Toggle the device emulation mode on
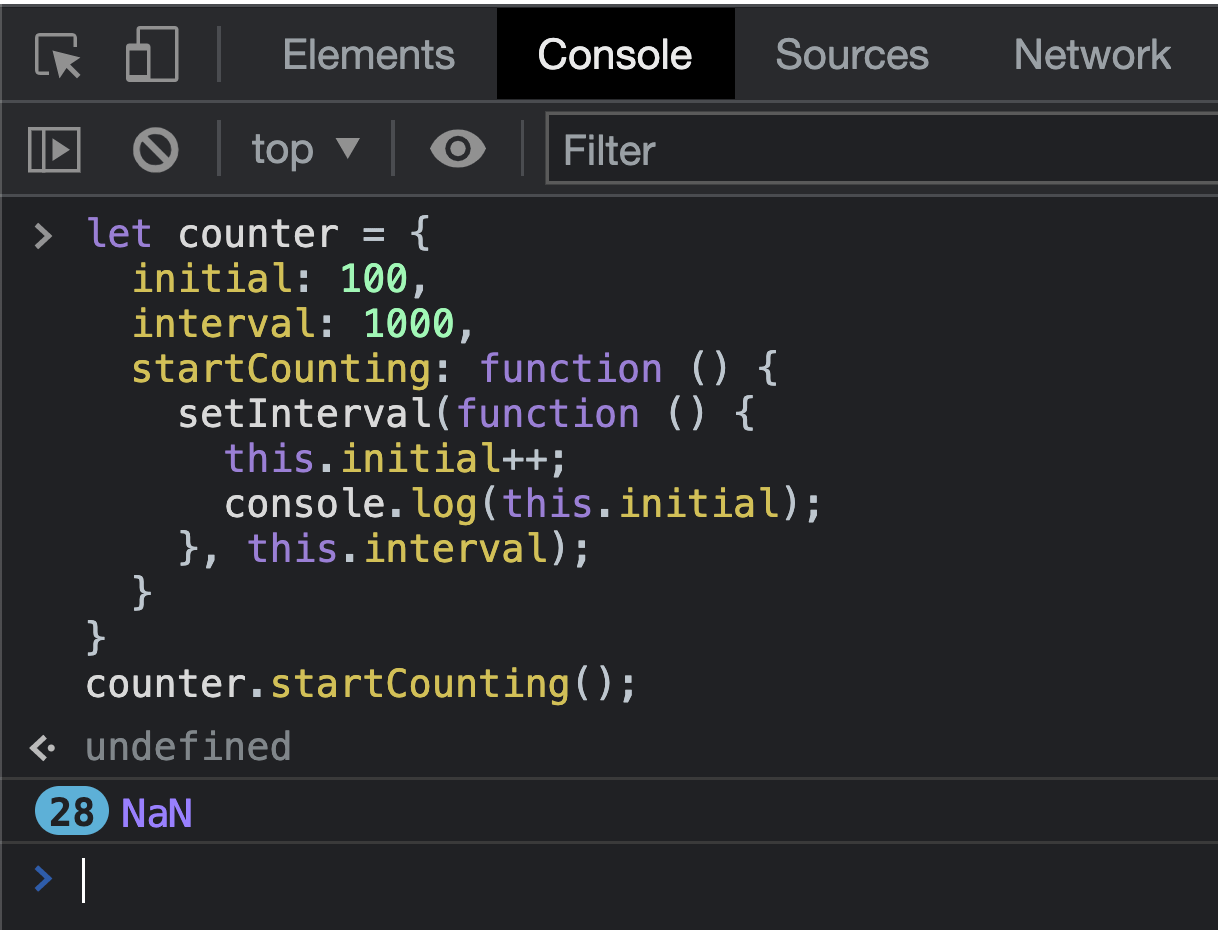1218x930 pixels. (x=149, y=54)
